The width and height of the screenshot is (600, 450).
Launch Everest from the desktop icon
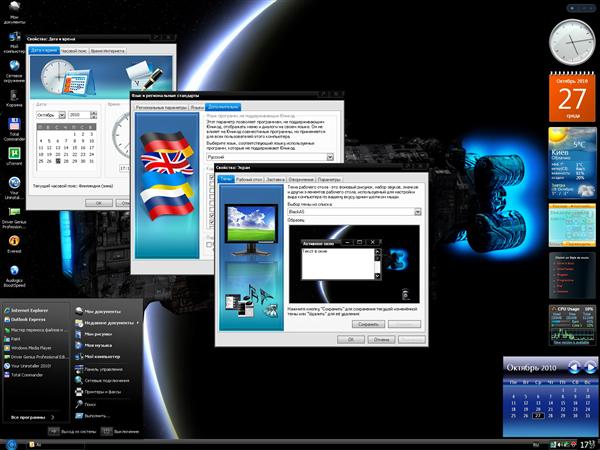(x=14, y=244)
